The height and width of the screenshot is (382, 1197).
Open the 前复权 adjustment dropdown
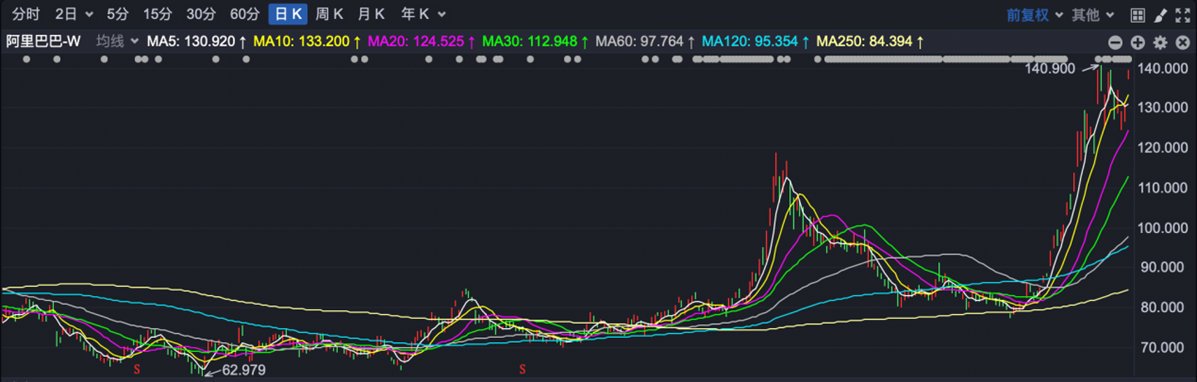1034,15
